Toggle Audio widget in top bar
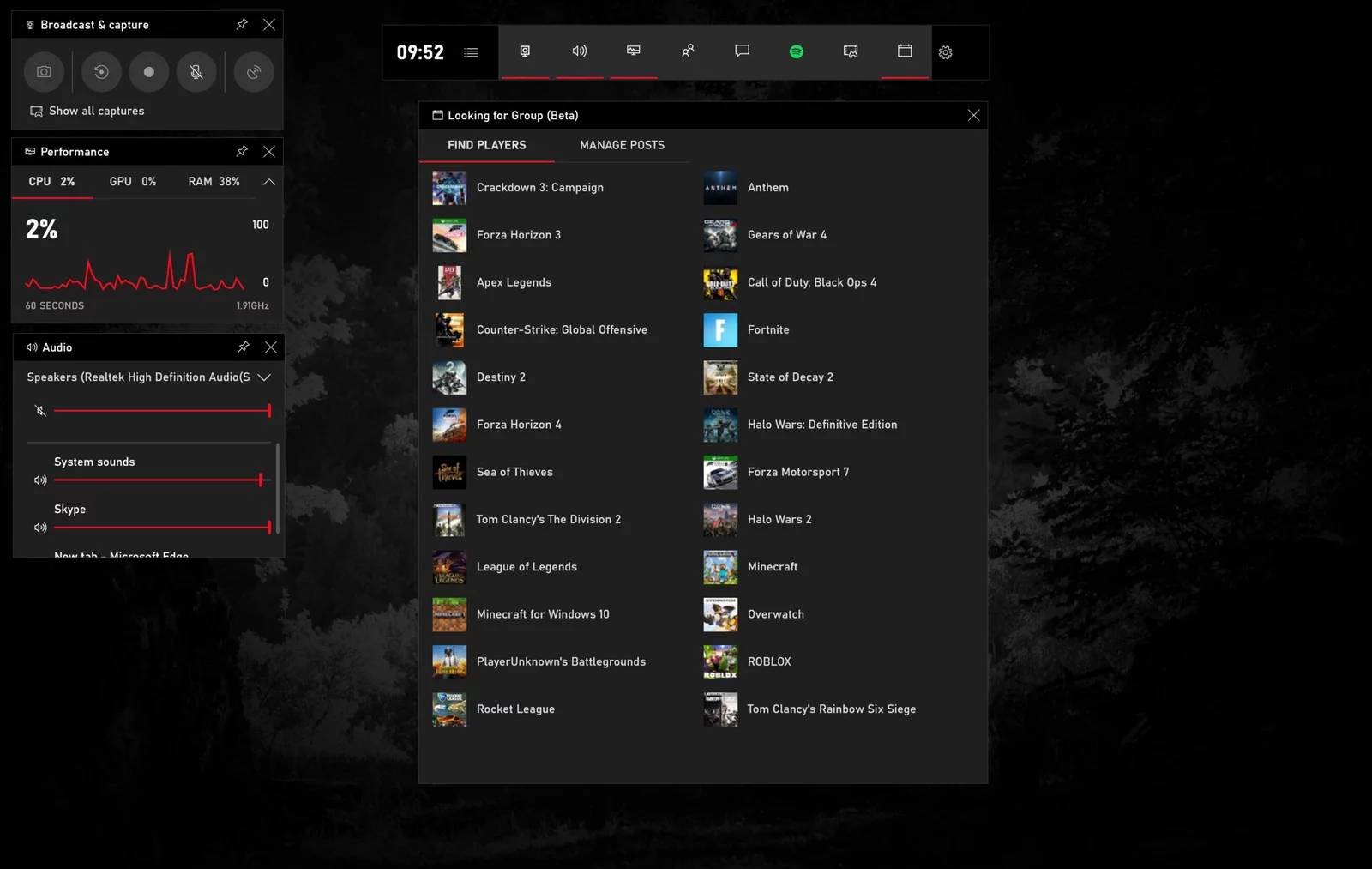Image resolution: width=1372 pixels, height=869 pixels. coord(580,51)
